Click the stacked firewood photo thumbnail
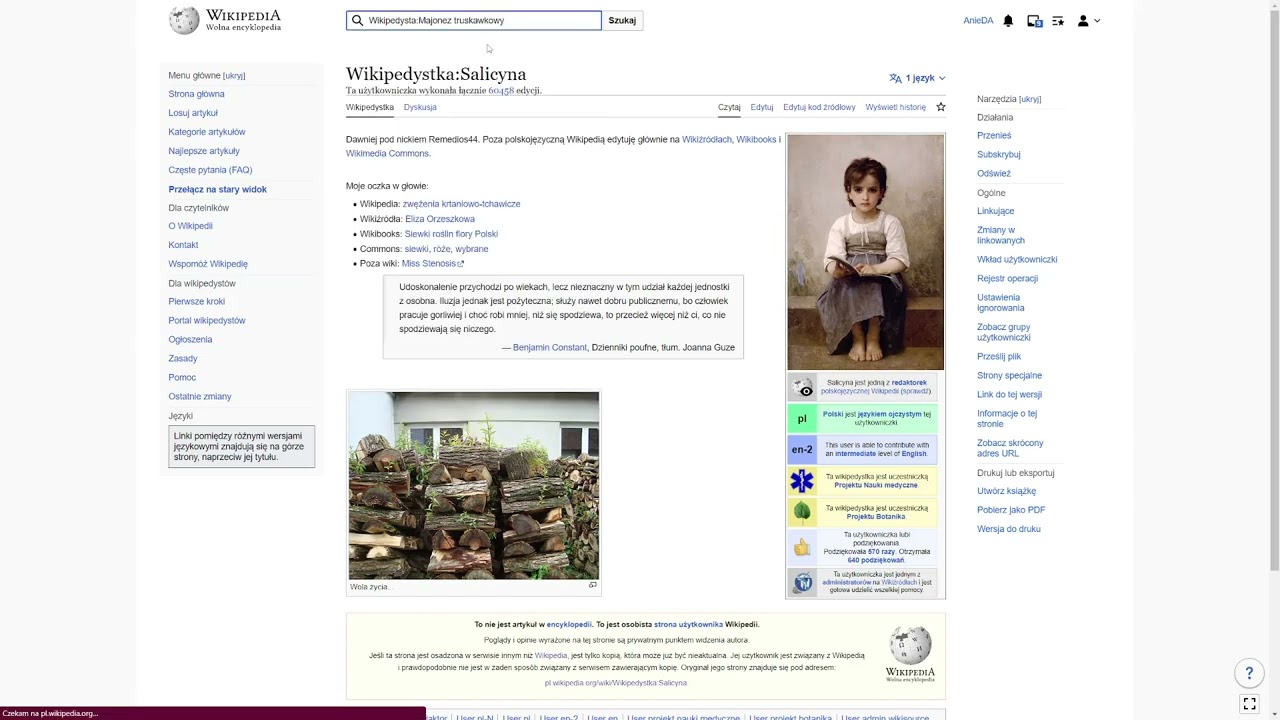The height and width of the screenshot is (720, 1280). [474, 485]
